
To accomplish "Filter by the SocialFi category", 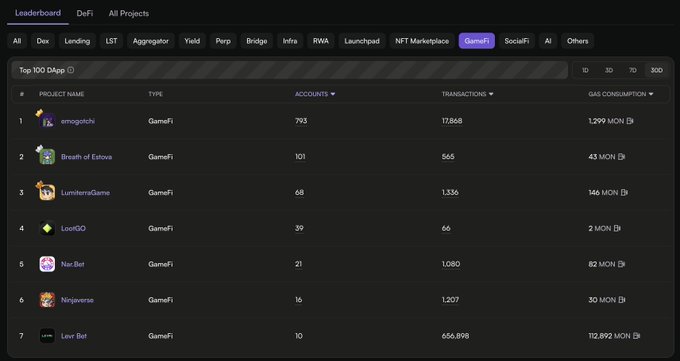I will pyautogui.click(x=517, y=41).
